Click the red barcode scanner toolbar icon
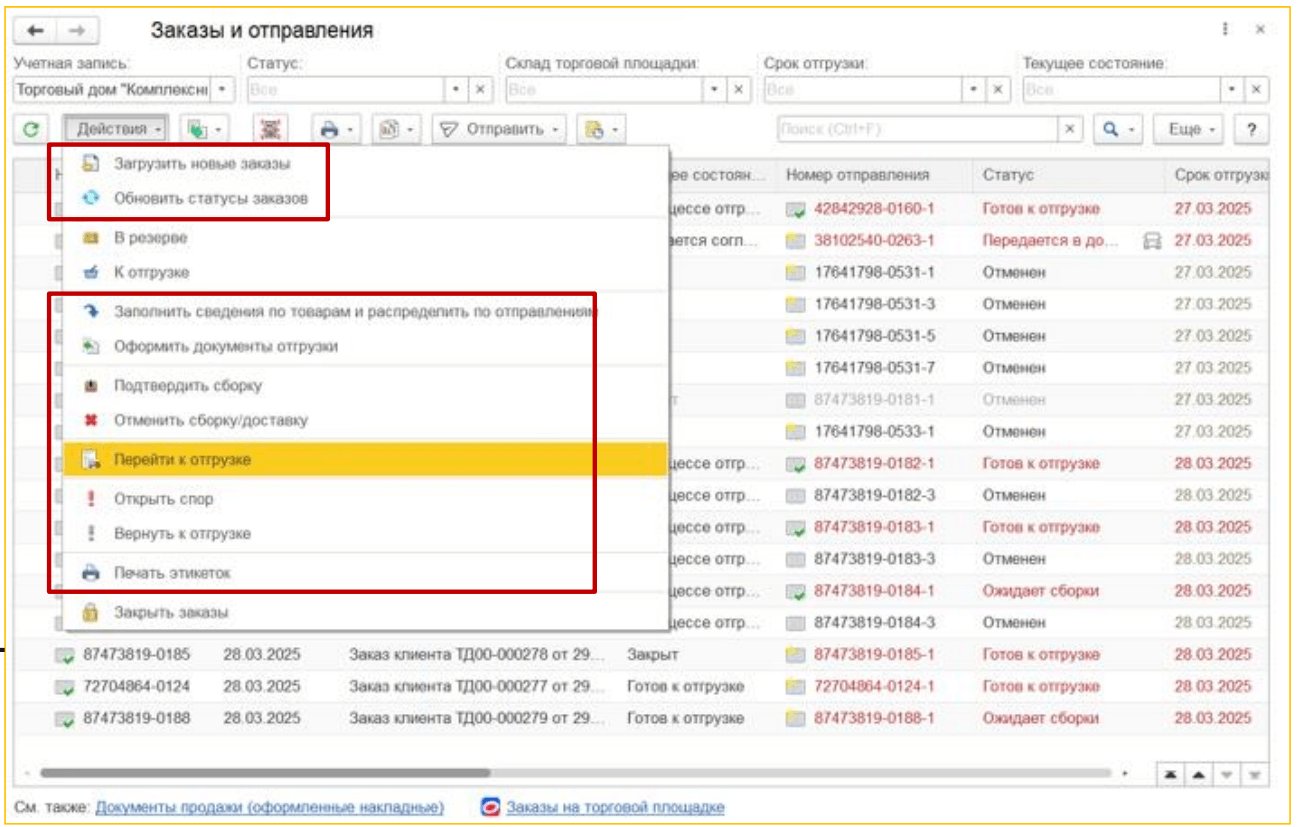 [x=270, y=129]
